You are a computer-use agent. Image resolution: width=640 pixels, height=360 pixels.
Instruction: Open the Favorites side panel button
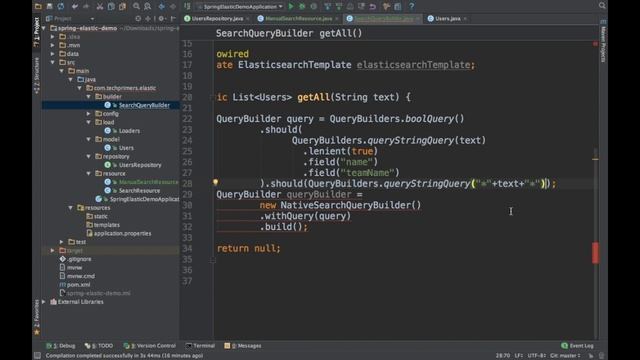37,317
